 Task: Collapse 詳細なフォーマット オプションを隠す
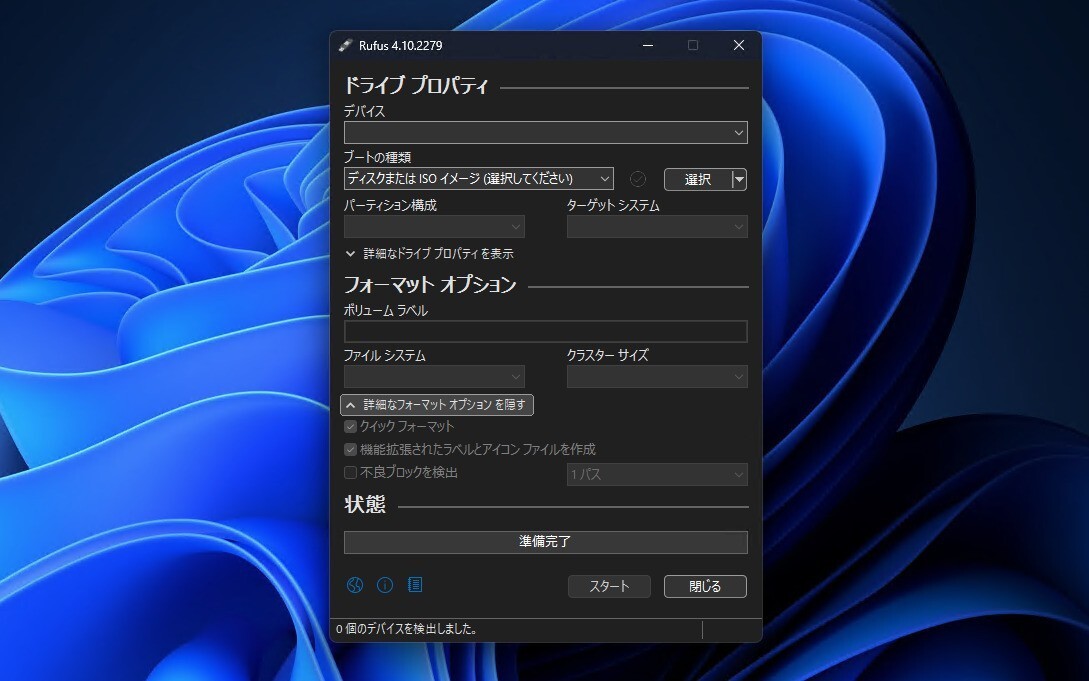tap(437, 405)
